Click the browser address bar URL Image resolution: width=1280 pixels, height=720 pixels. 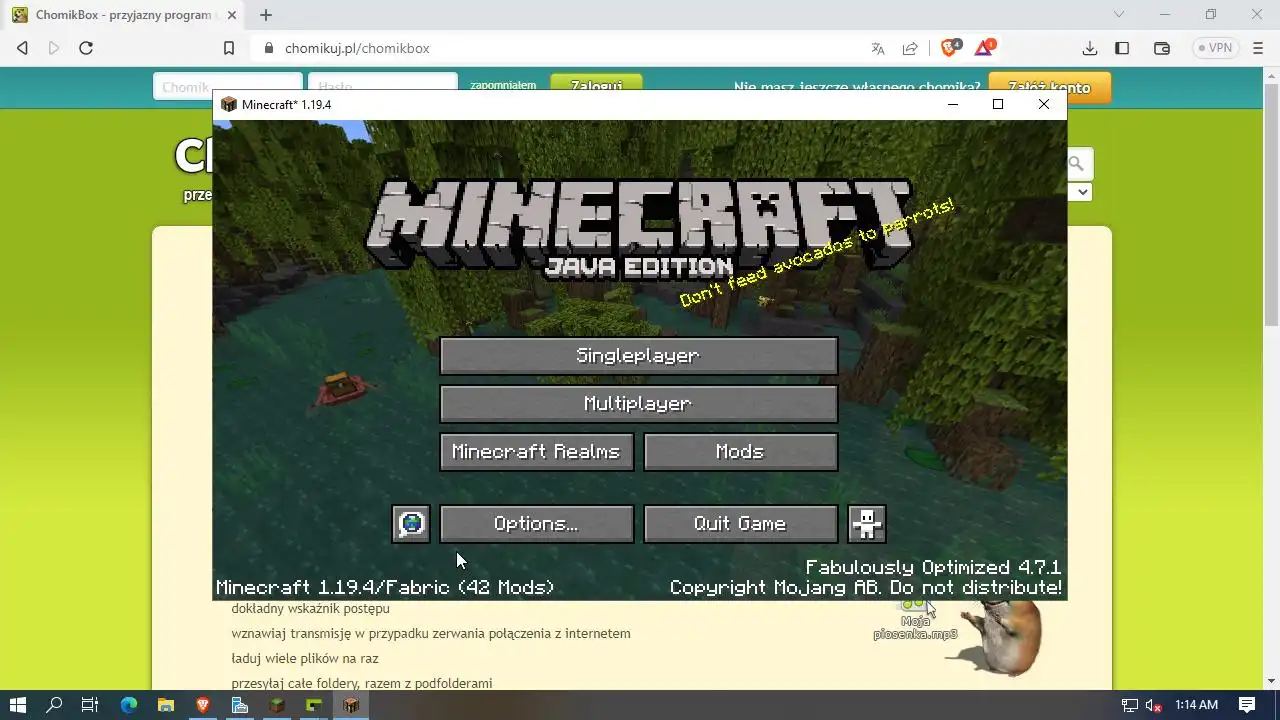[357, 48]
